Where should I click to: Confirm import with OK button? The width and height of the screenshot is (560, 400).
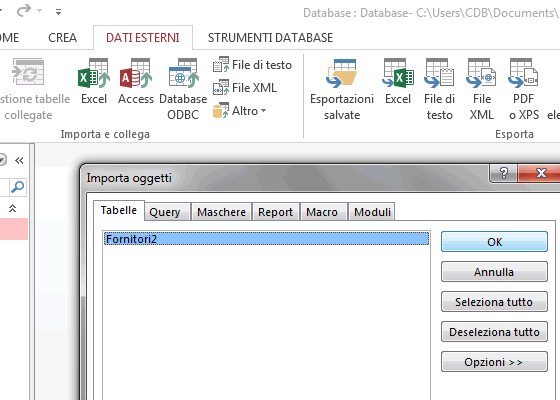pos(494,242)
